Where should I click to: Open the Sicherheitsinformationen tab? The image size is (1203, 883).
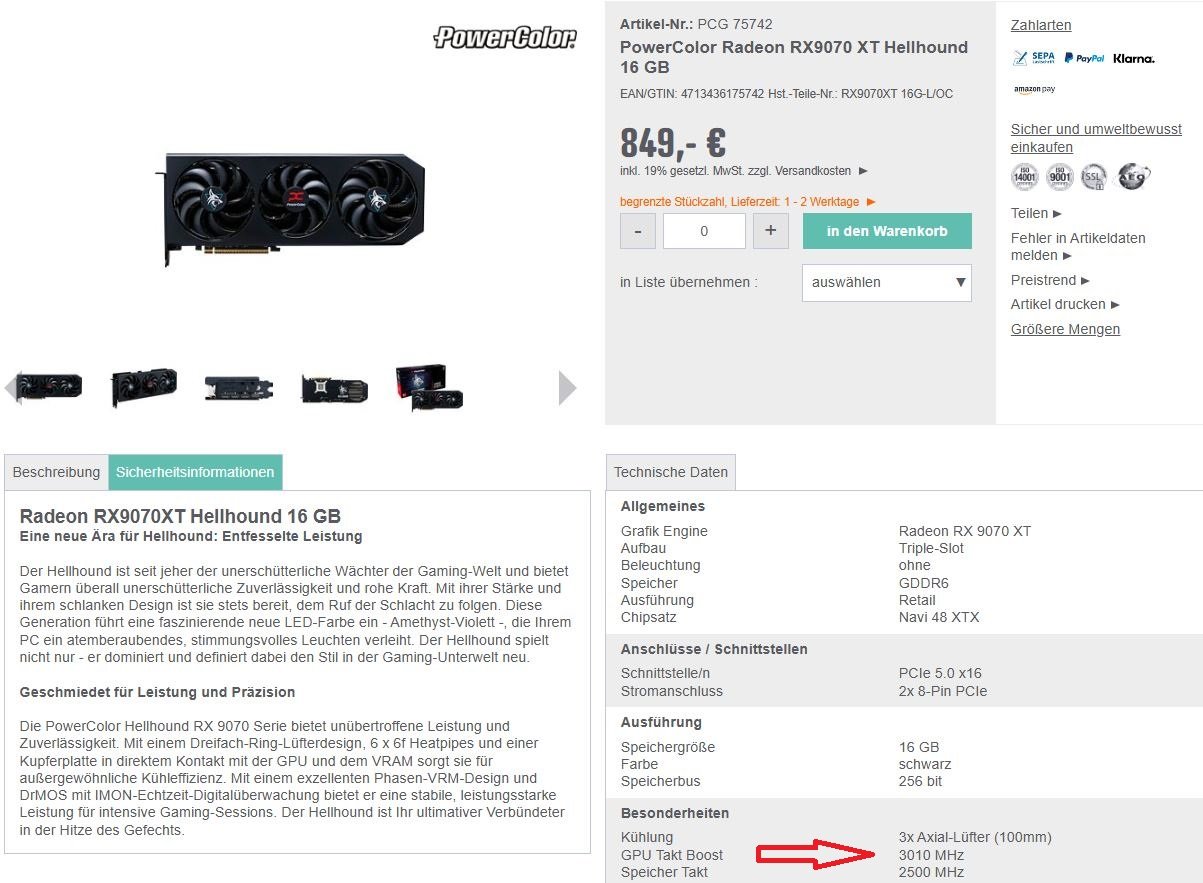195,472
